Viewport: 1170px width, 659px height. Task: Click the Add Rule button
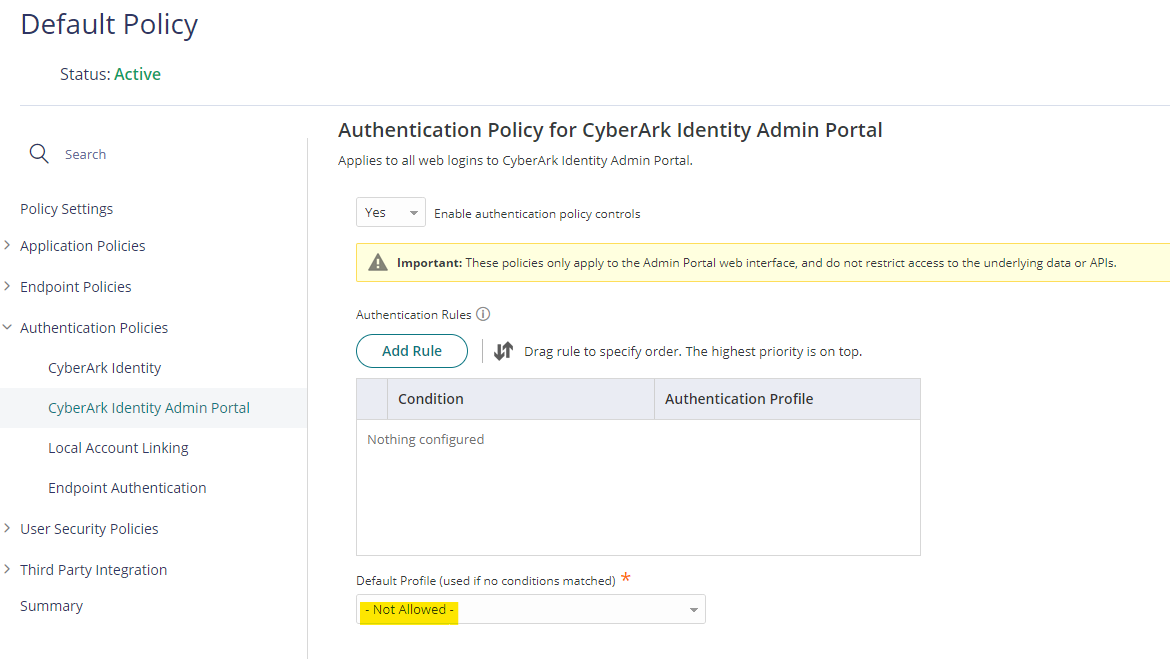[412, 351]
